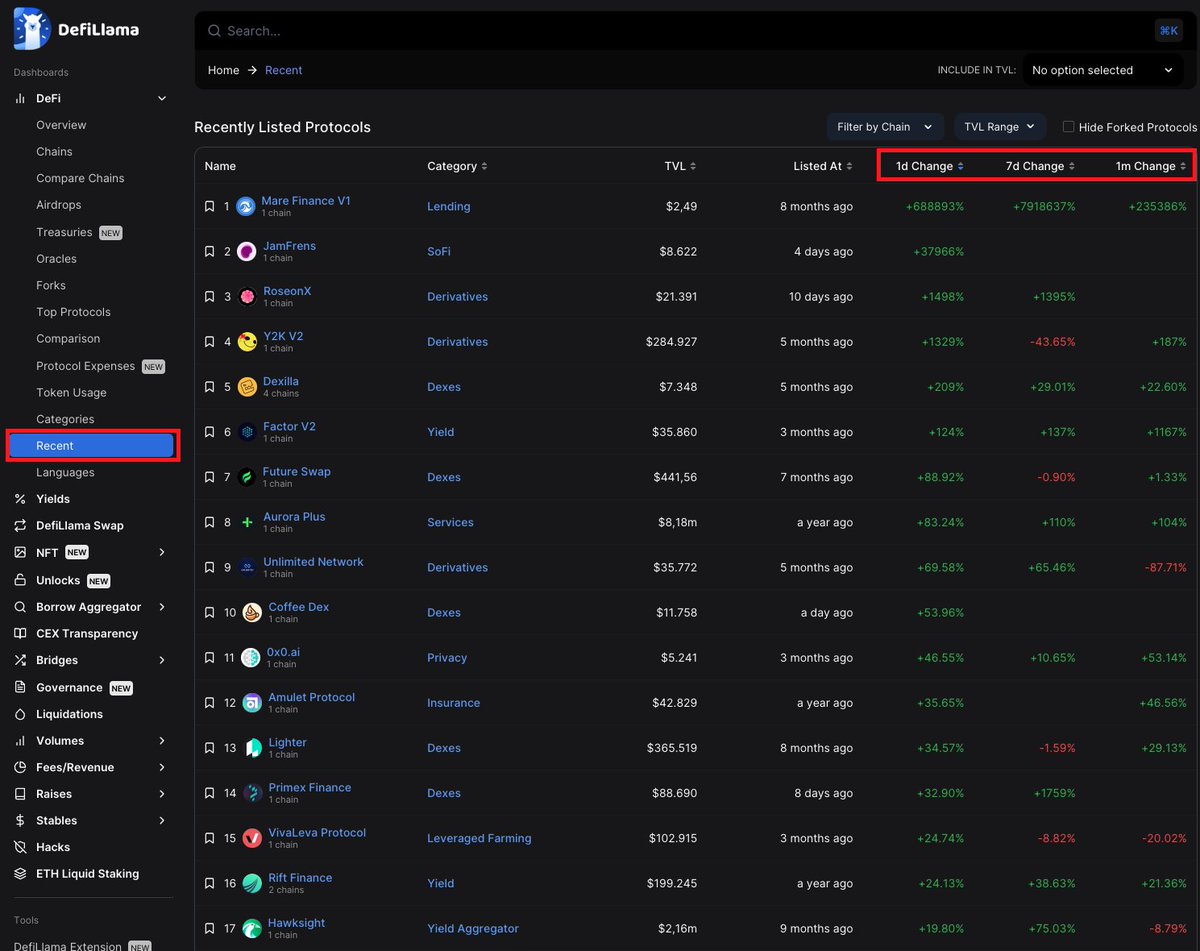The image size is (1200, 951).
Task: Expand the NFT sidebar section
Action: pyautogui.click(x=162, y=552)
